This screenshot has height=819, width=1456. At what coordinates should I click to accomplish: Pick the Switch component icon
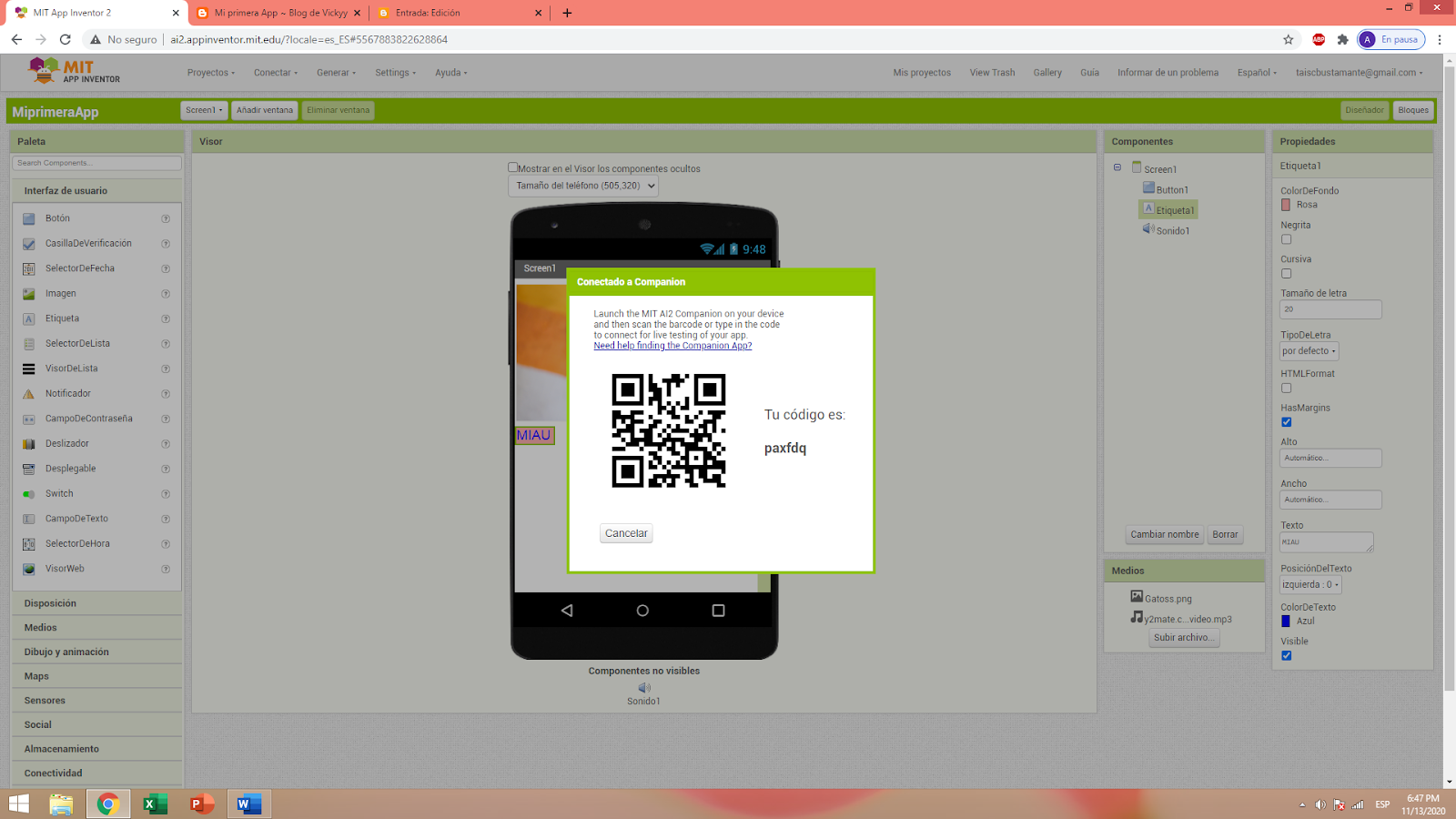tap(29, 494)
